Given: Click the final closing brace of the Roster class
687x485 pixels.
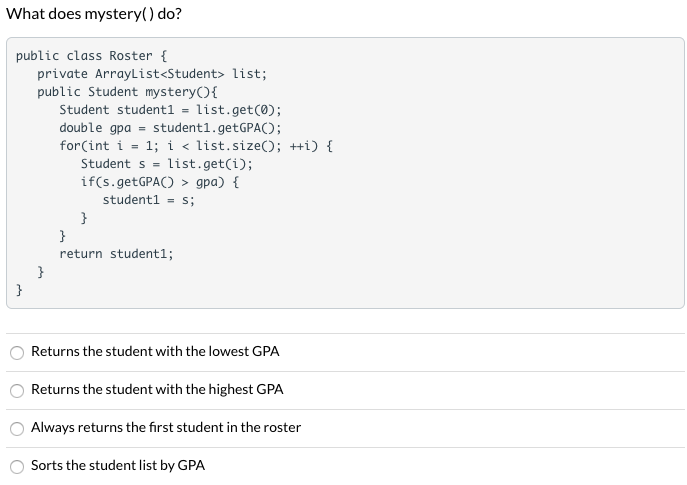Looking at the screenshot, I should (19, 290).
